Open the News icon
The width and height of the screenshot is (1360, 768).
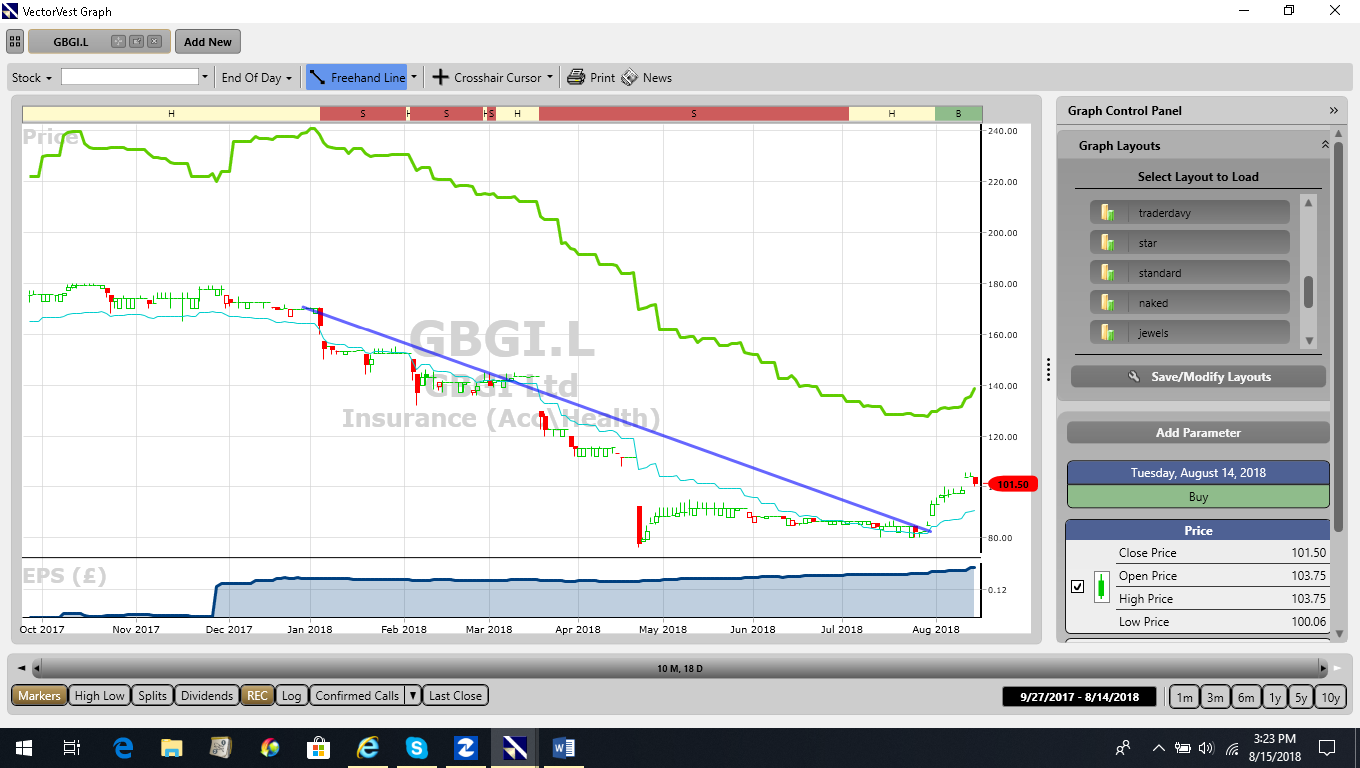point(629,77)
